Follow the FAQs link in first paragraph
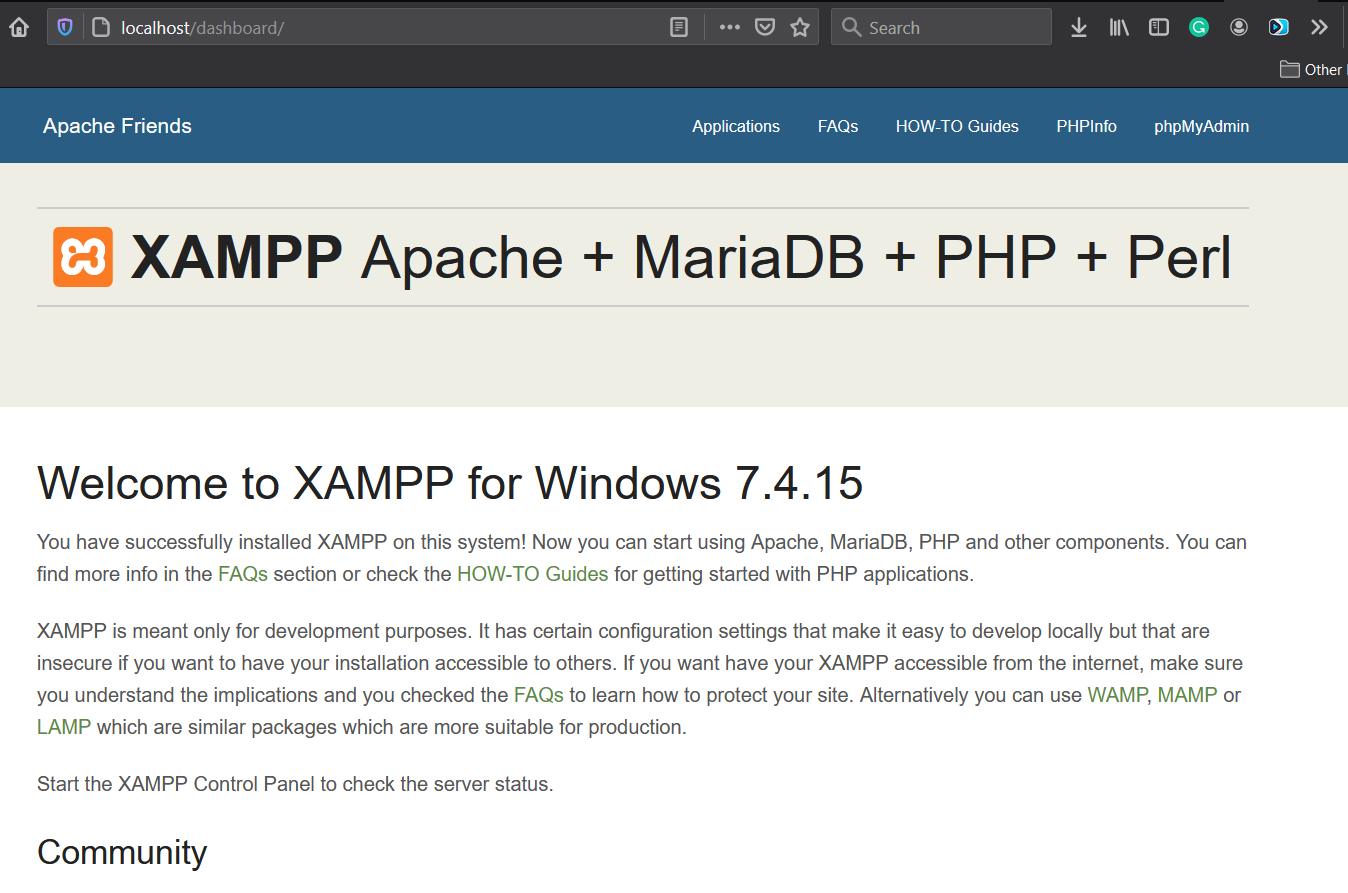The width and height of the screenshot is (1348, 893). [x=243, y=574]
